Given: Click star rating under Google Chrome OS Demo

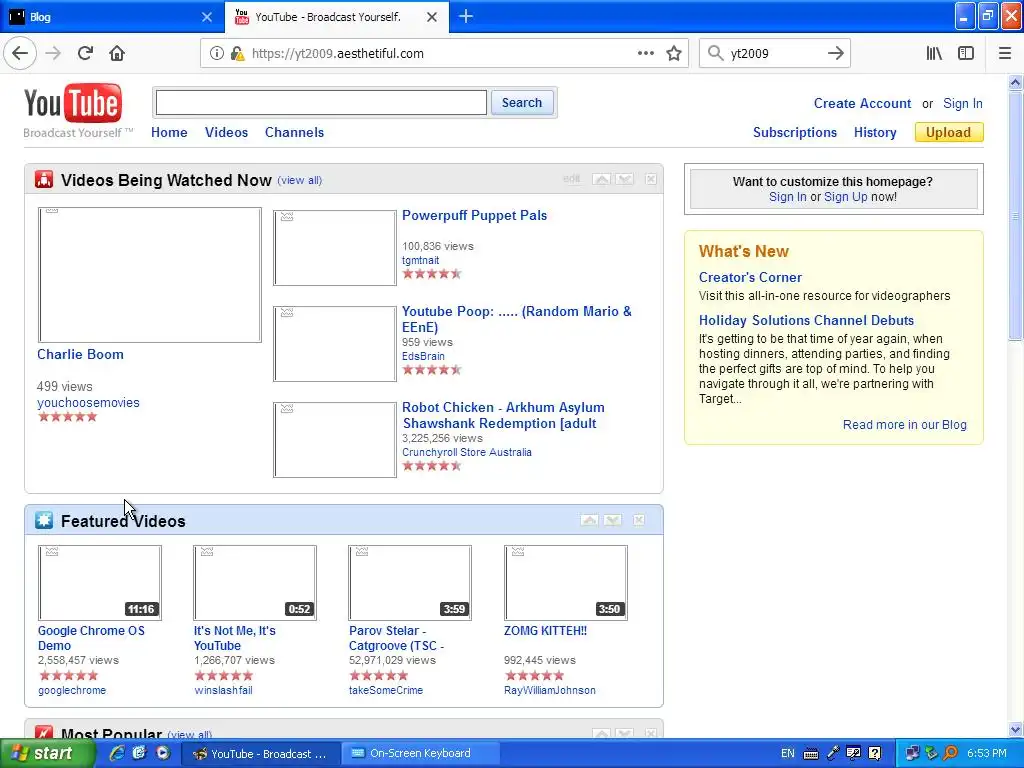Looking at the screenshot, I should coord(68,675).
